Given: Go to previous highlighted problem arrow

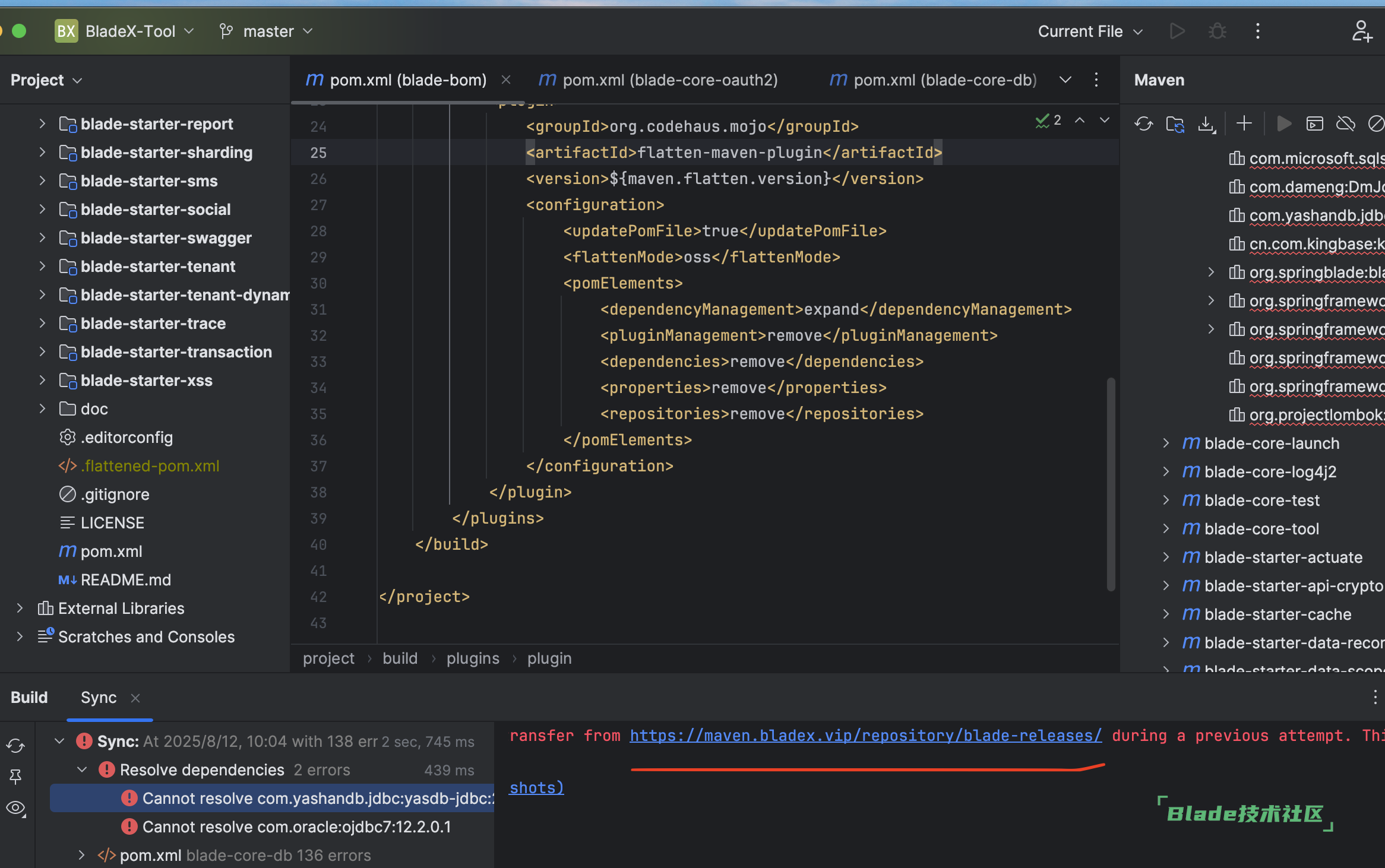Looking at the screenshot, I should coord(1080,121).
